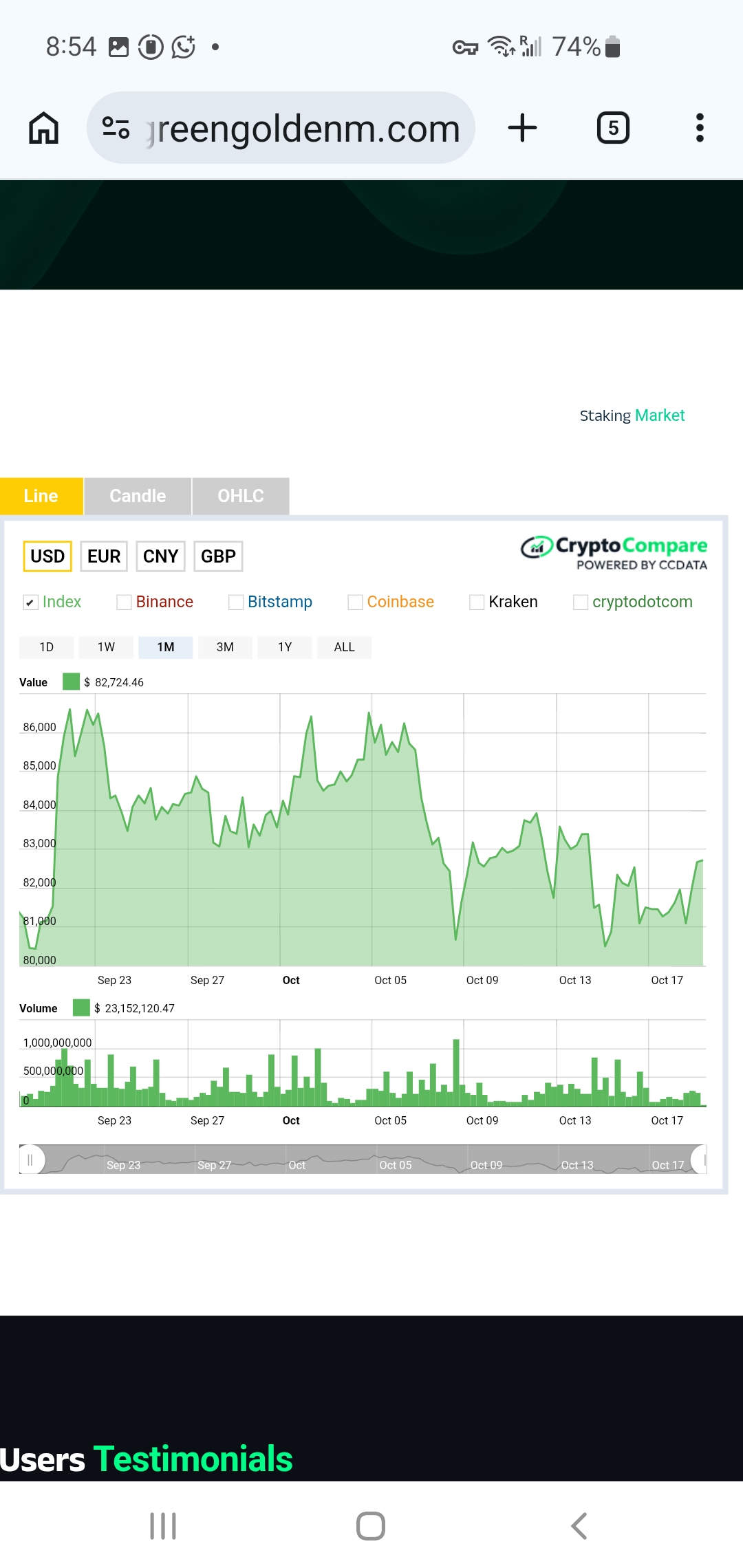743x1568 pixels.
Task: Tap Android recent apps button
Action: [x=163, y=1526]
